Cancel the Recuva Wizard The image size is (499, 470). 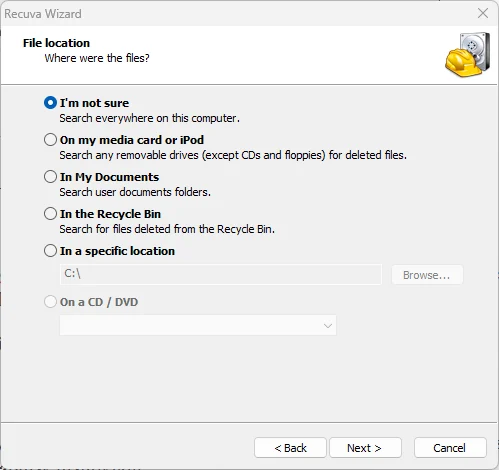(x=450, y=448)
